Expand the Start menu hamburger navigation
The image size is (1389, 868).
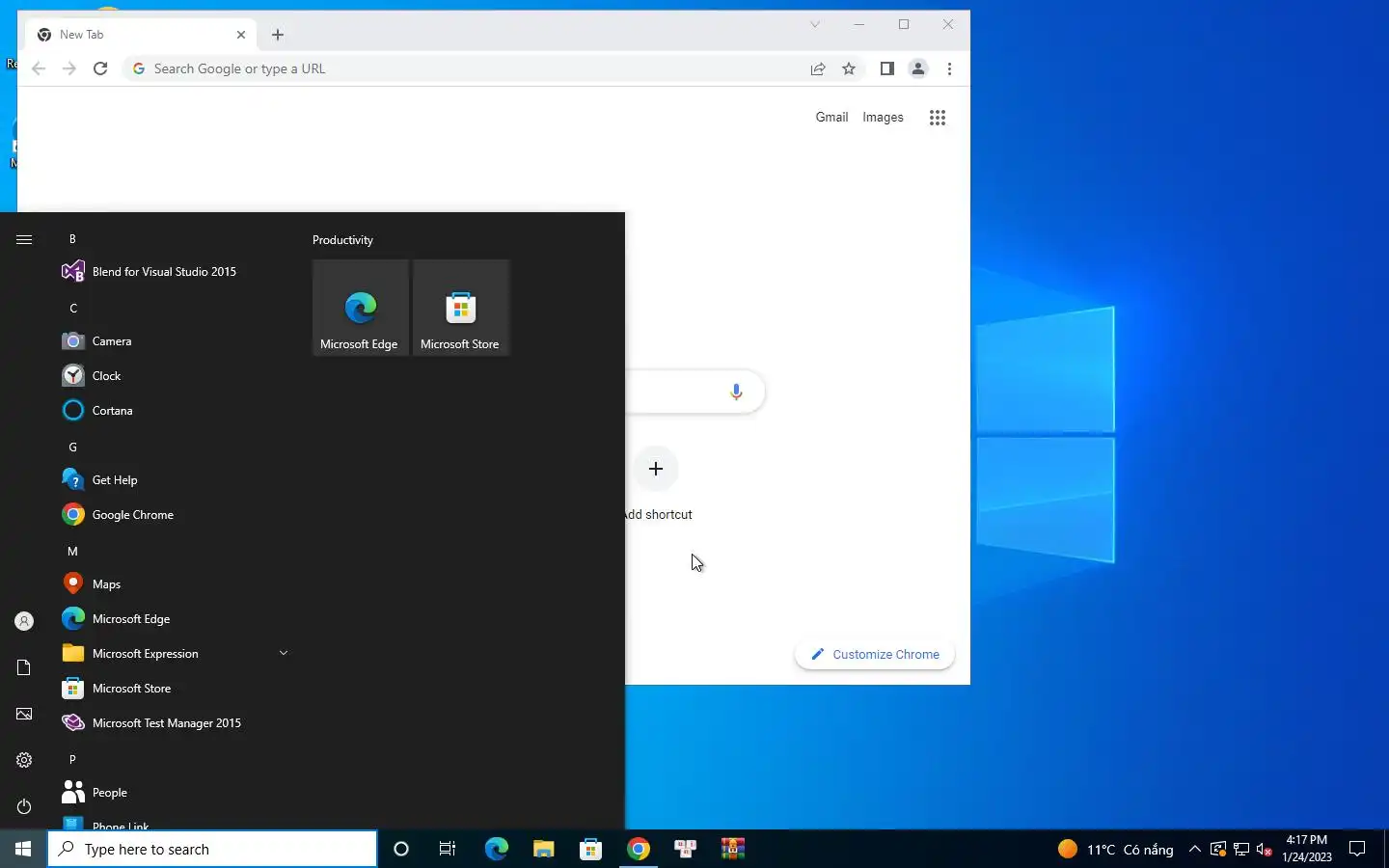24,239
